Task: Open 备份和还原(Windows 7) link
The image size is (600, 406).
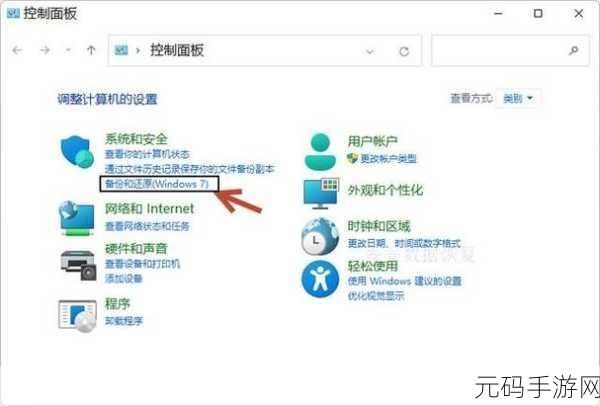Action: (x=157, y=184)
